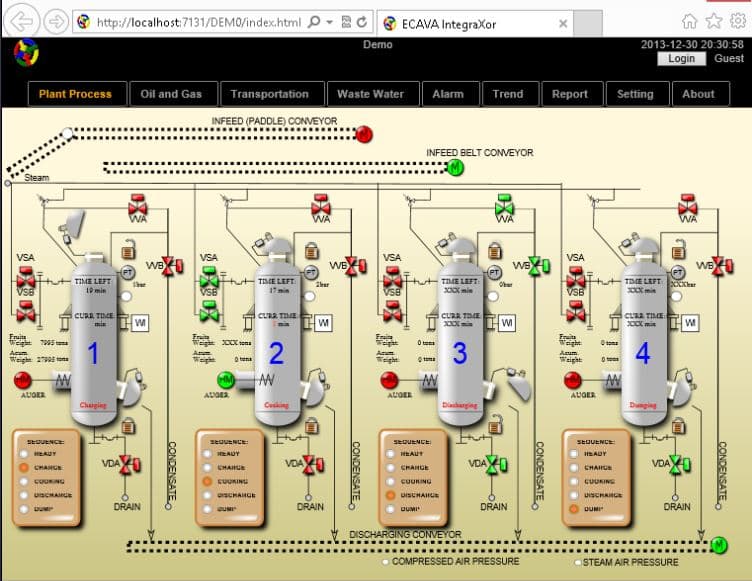
Task: Open browser tools gear icon
Action: [x=738, y=21]
